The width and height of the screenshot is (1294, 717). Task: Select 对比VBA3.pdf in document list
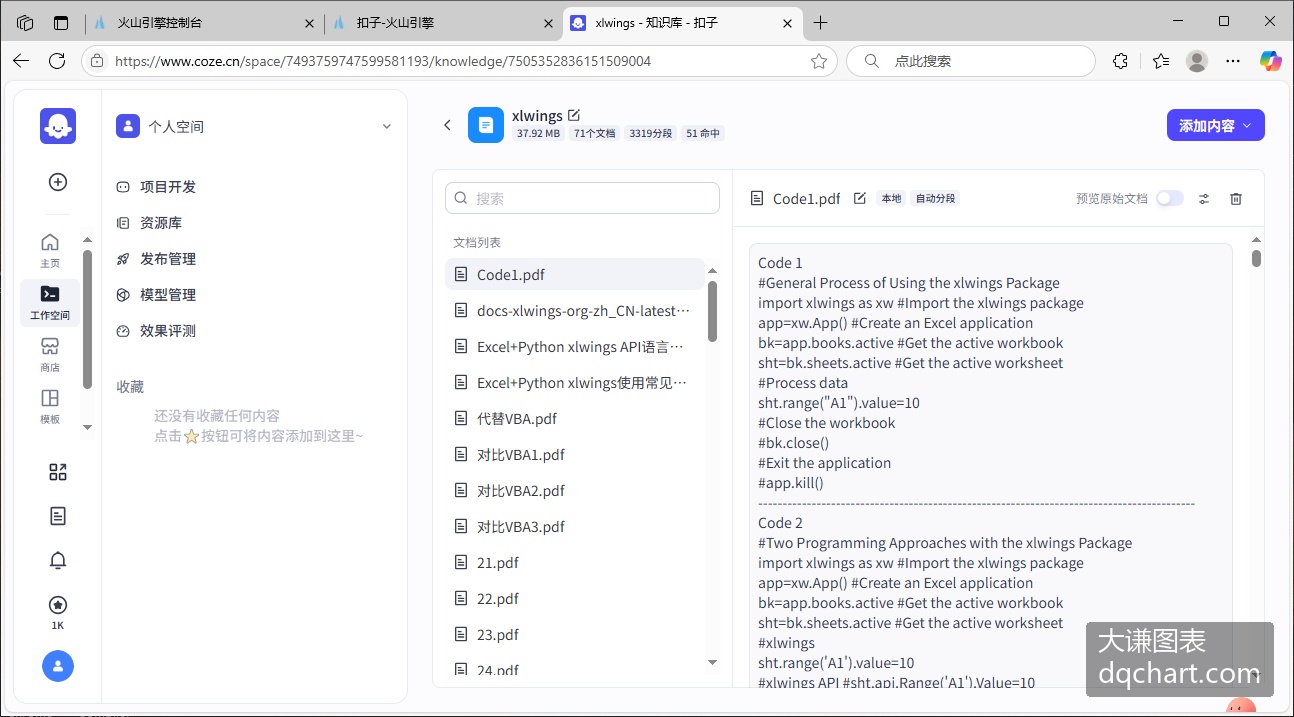tap(575, 526)
